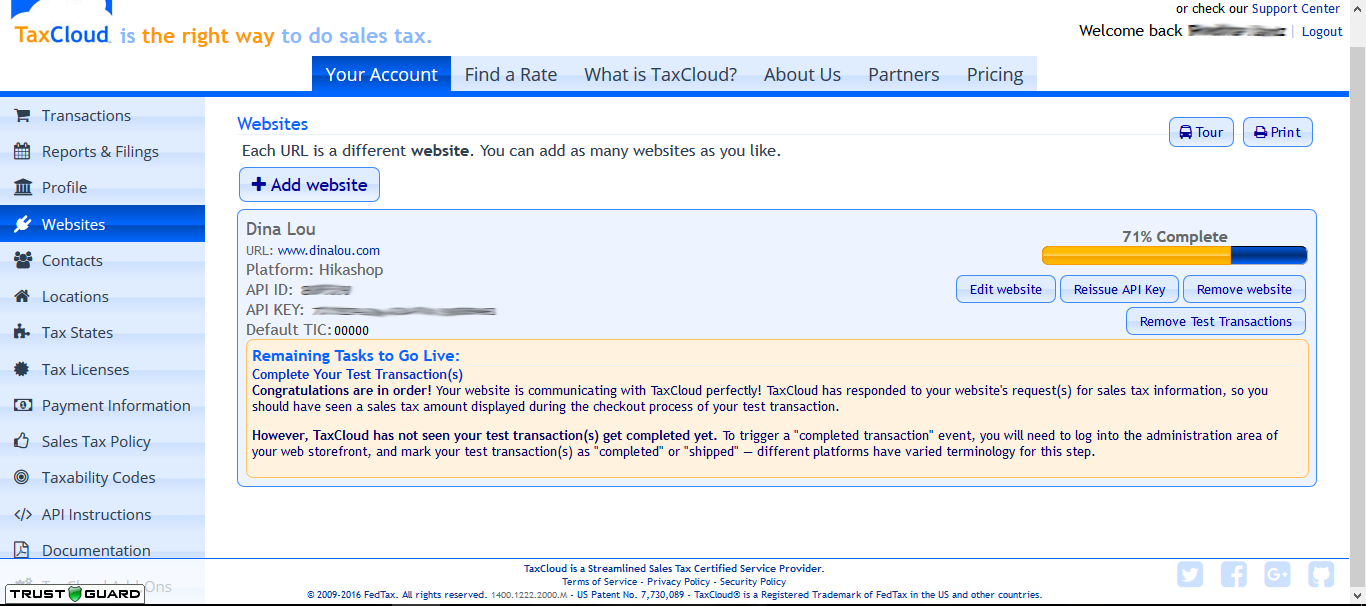Click the home icon beside Locations
Screen dimensions: 1366x606
[x=22, y=297]
